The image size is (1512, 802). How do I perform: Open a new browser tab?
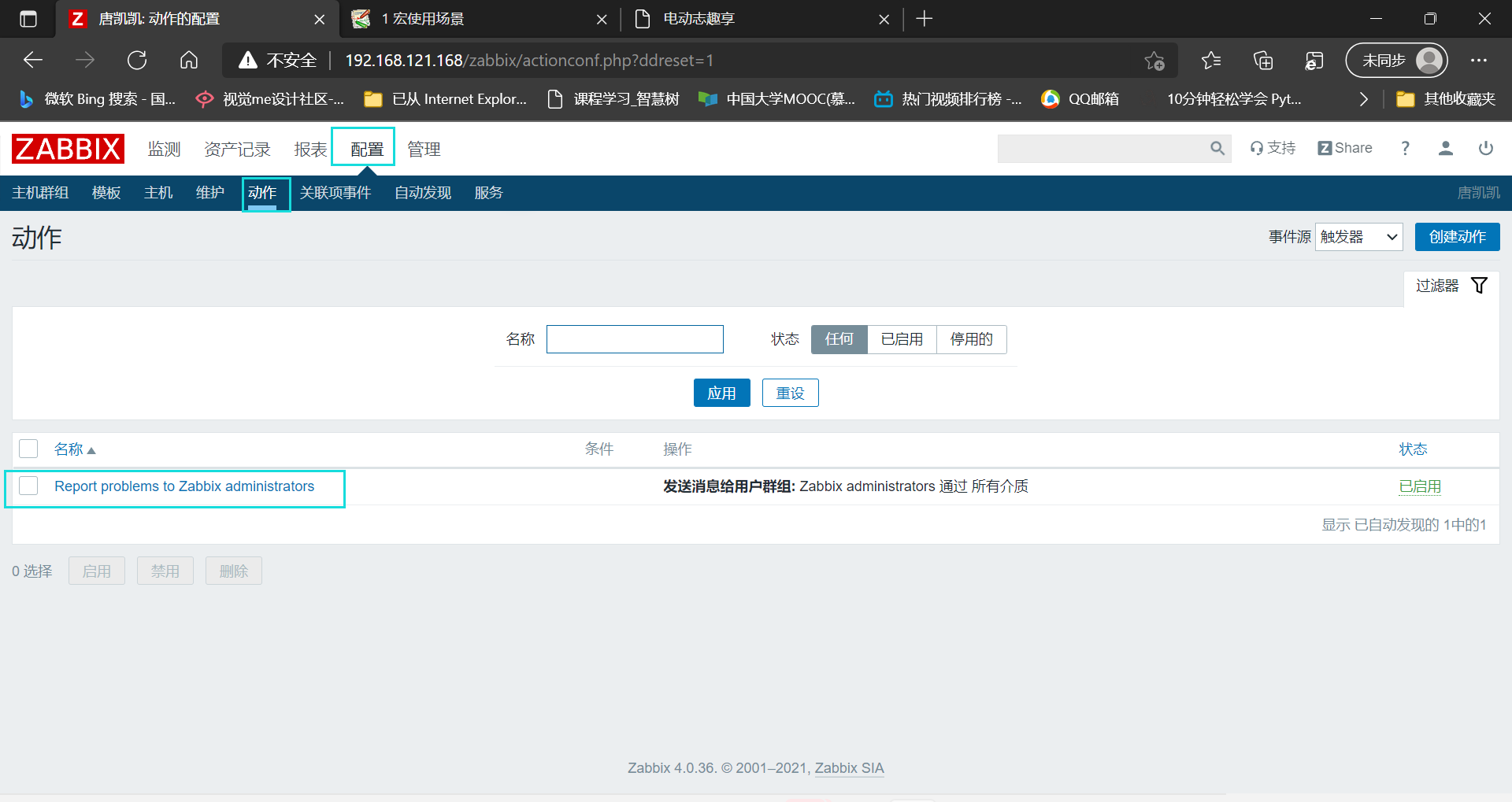coord(925,19)
